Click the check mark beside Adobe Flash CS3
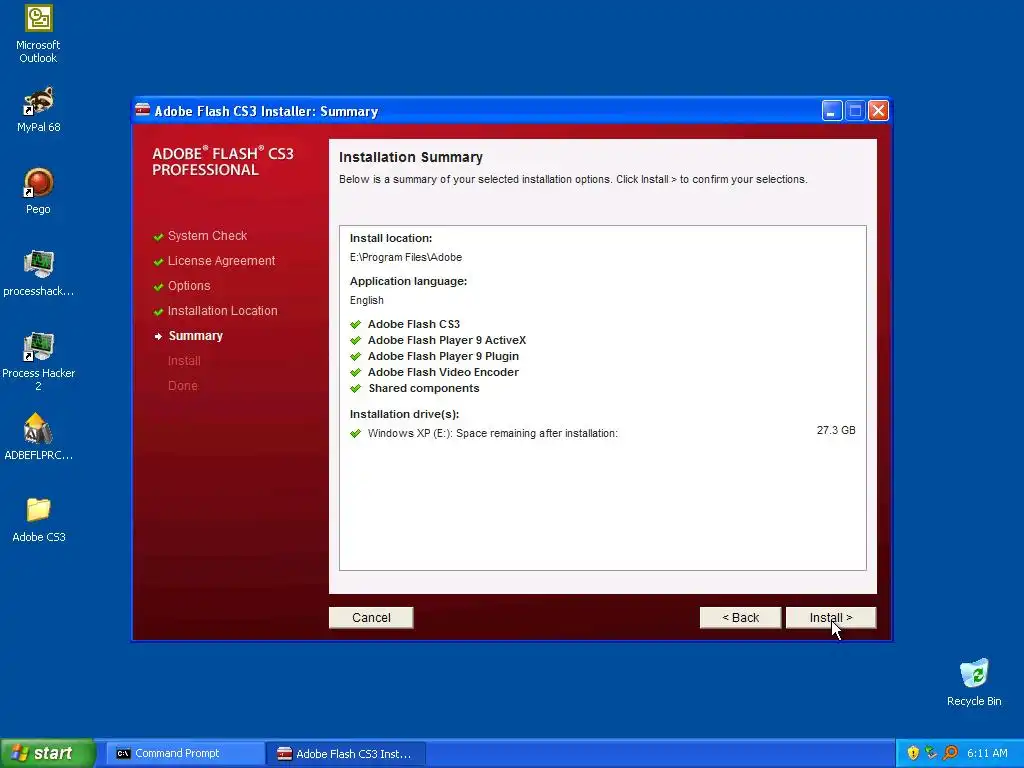 [355, 324]
